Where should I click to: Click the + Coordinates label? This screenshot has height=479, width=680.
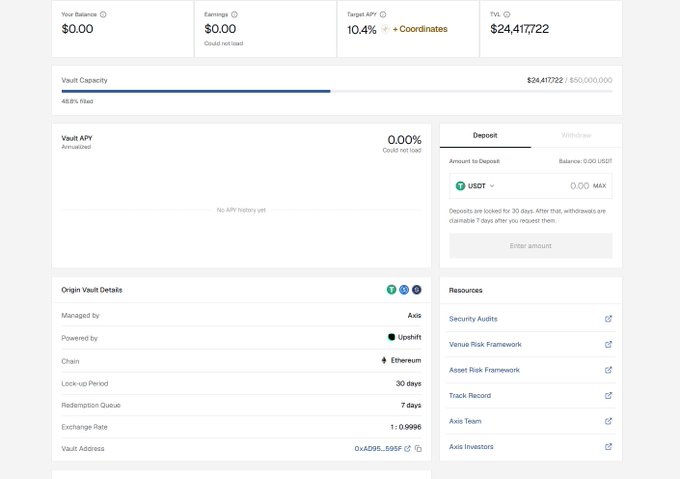(420, 29)
